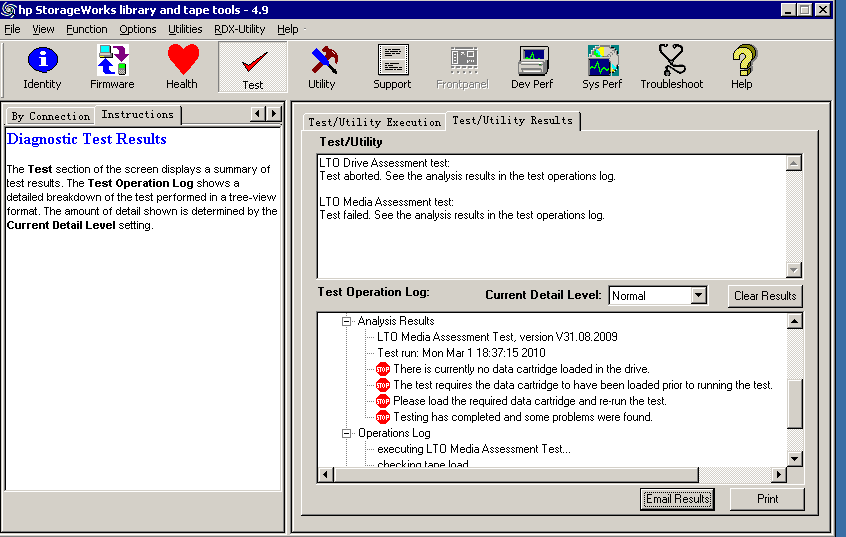
Task: Select the 'Analysis Results' tree label
Action: (x=396, y=321)
